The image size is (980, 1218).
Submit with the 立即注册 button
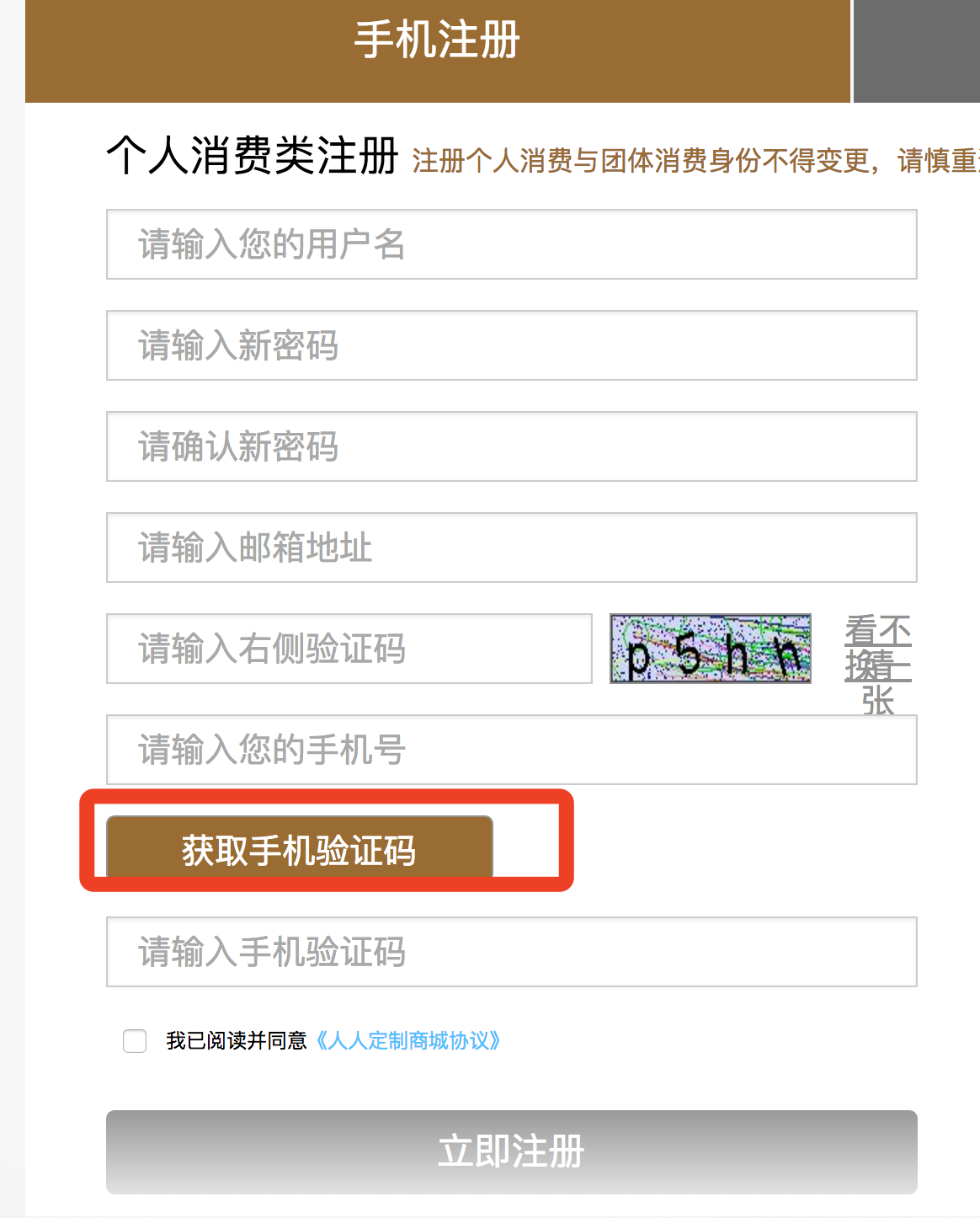[x=511, y=1151]
